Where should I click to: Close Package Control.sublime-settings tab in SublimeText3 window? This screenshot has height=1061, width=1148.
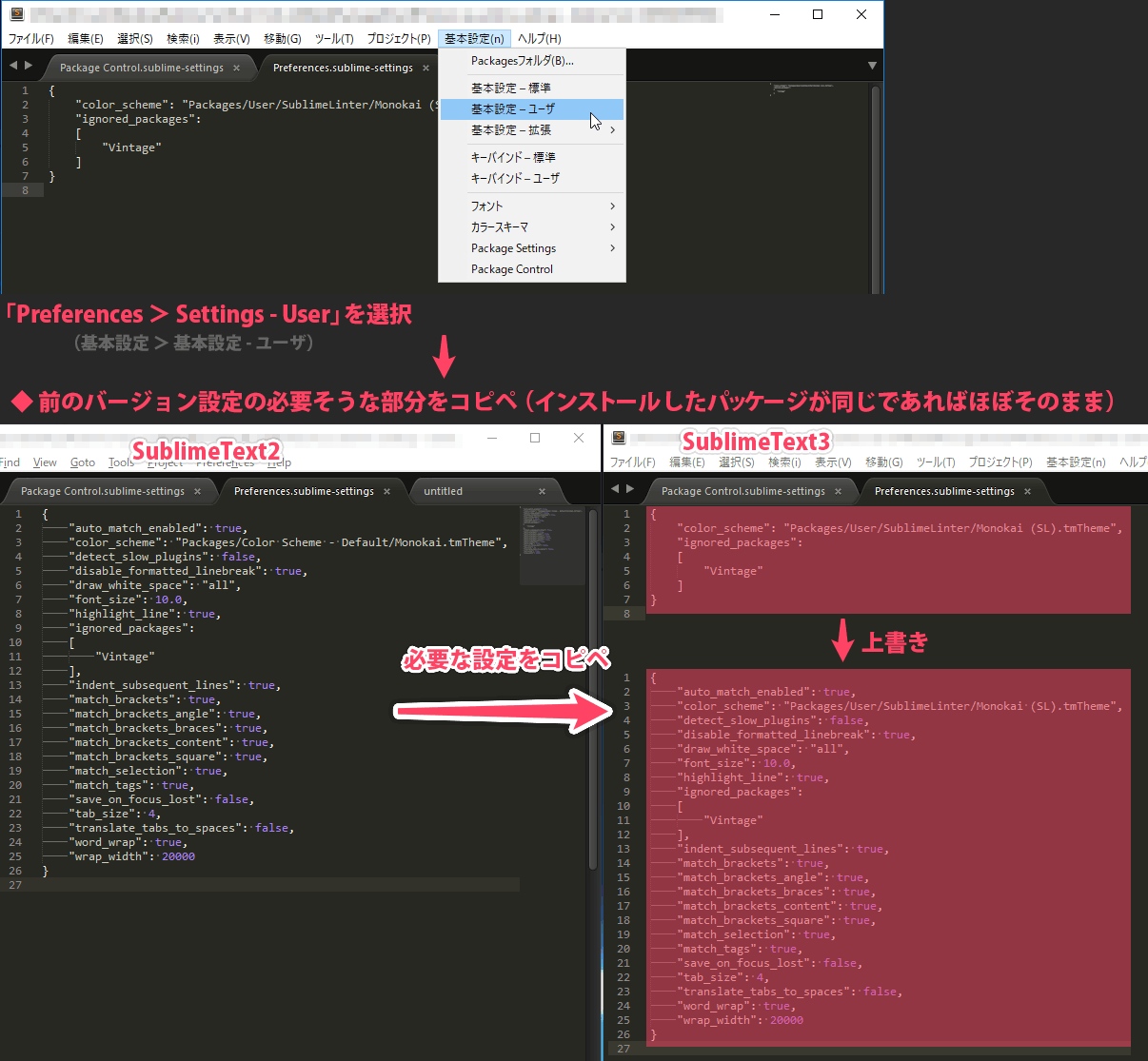(838, 491)
